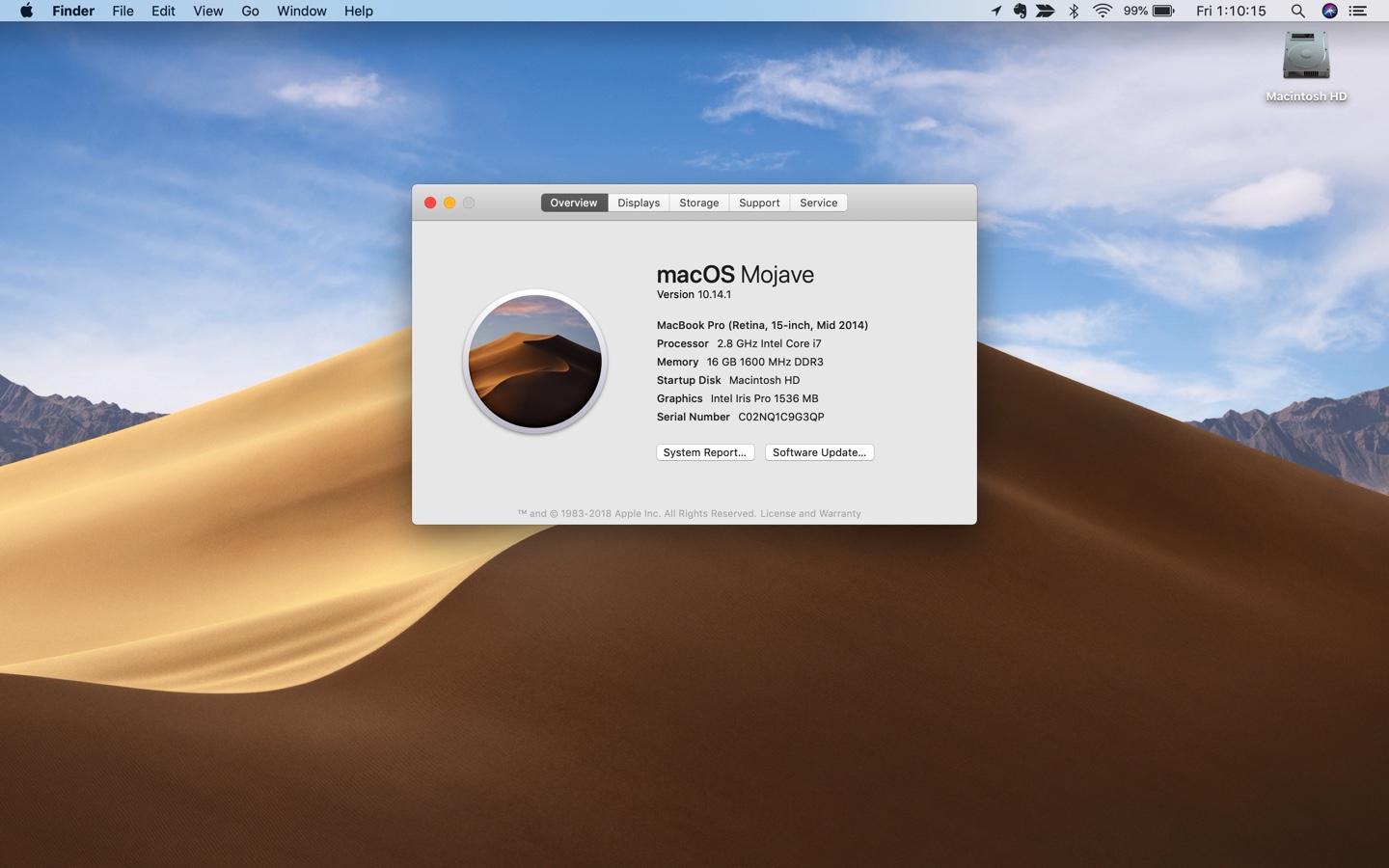Open the Support tab
1389x868 pixels.
click(x=759, y=203)
